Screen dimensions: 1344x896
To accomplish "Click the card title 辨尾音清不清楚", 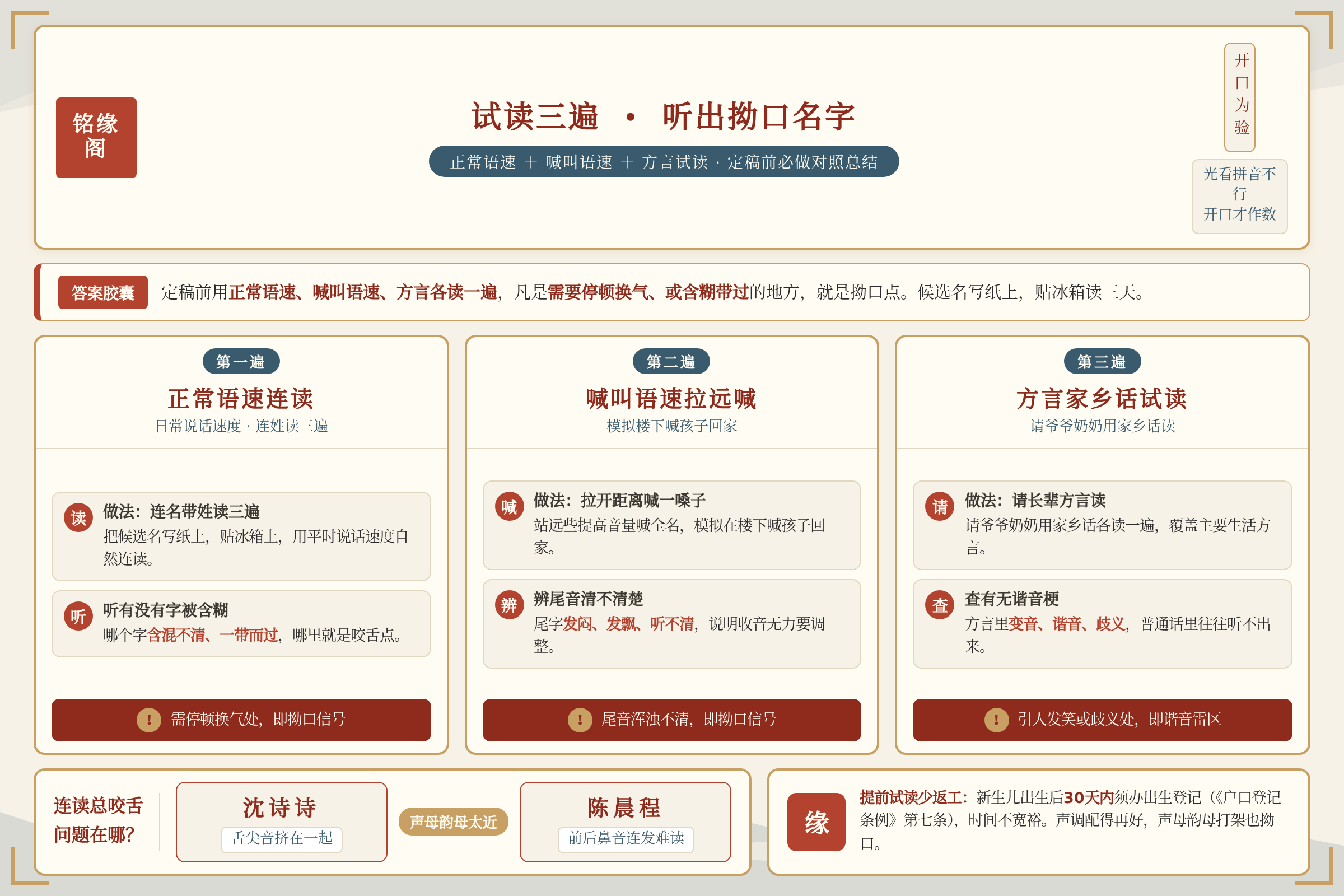I will 588,598.
